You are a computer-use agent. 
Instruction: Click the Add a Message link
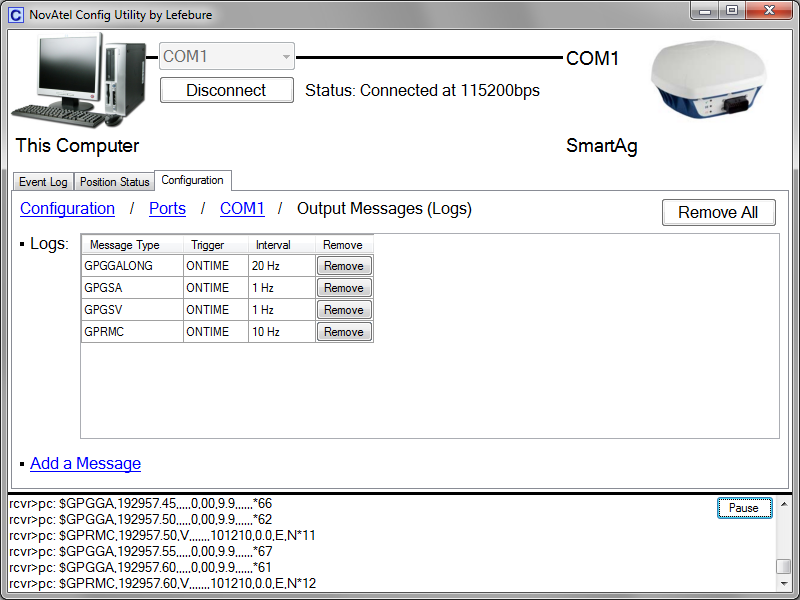85,464
